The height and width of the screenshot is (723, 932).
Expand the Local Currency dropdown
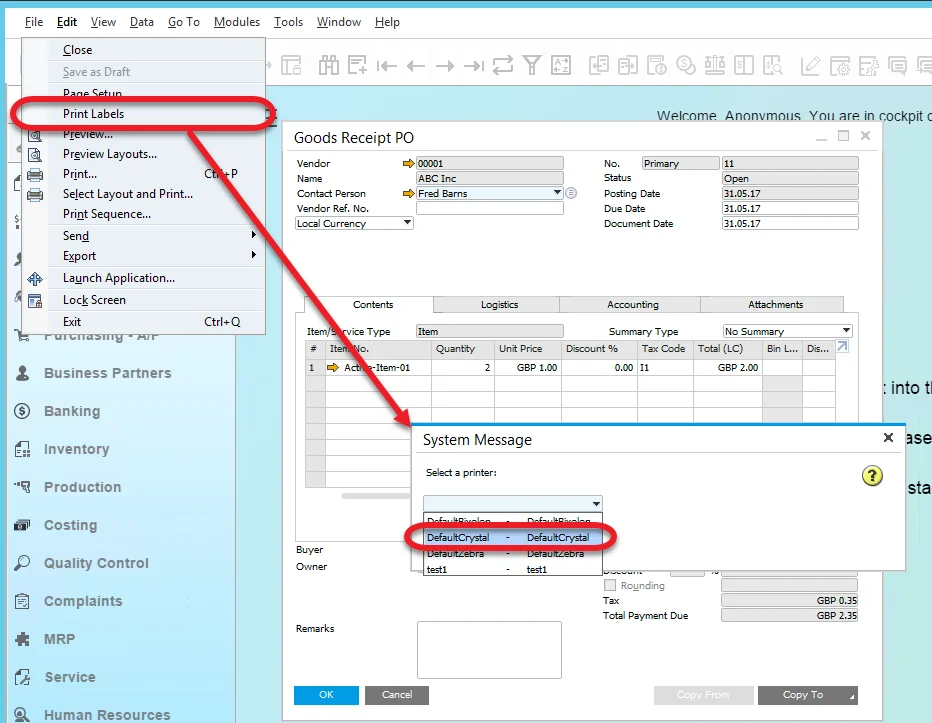pos(407,224)
